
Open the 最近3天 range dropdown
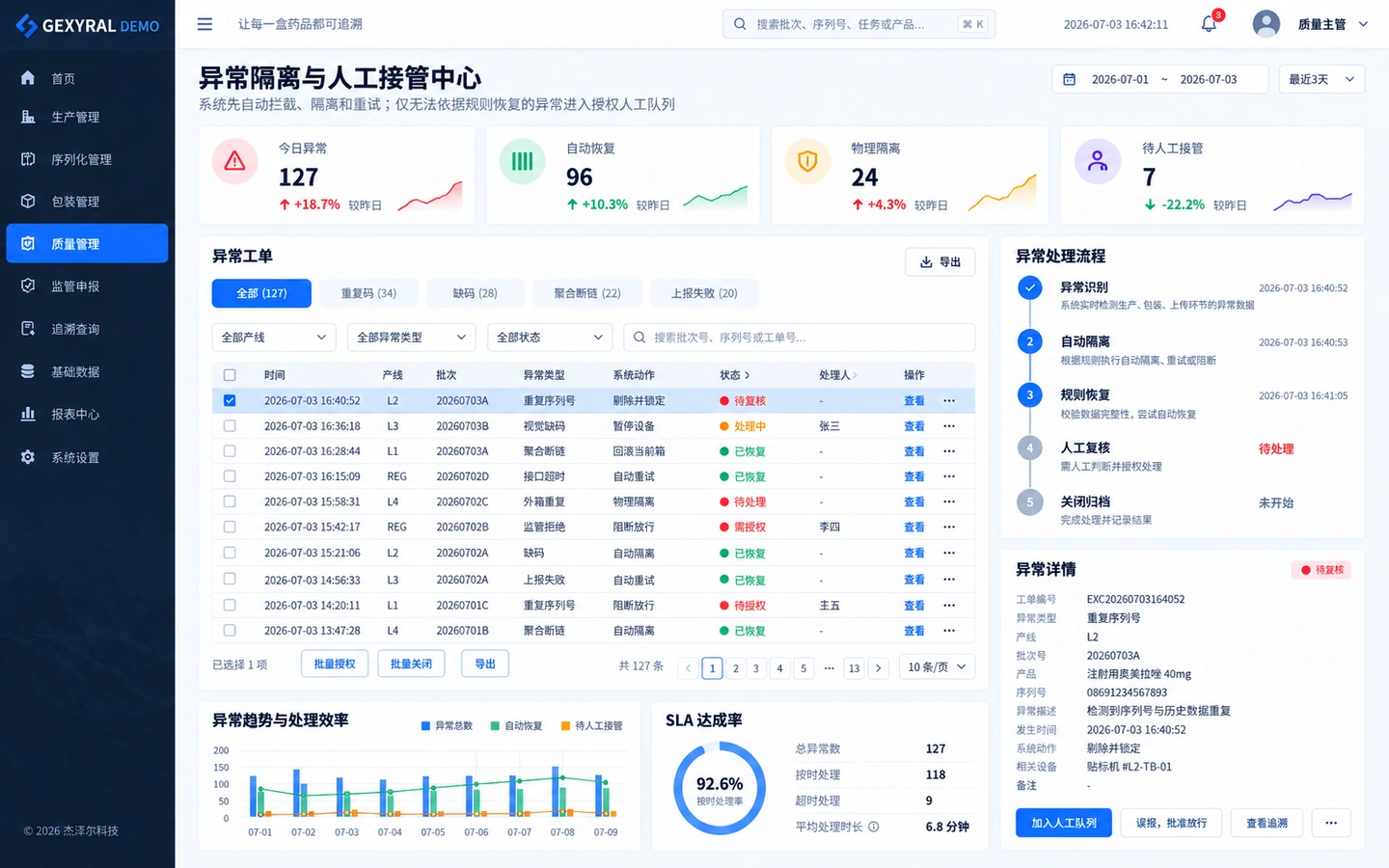[1321, 79]
